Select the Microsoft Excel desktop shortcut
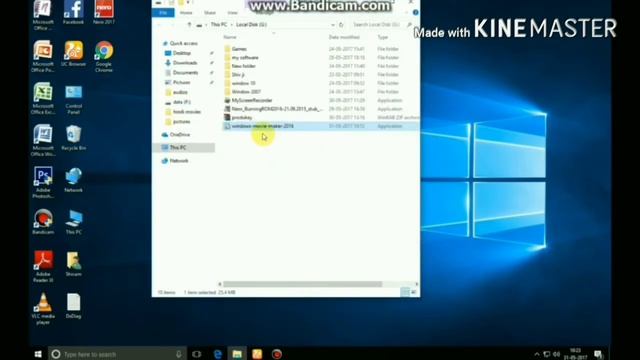This screenshot has width=640, height=360. pyautogui.click(x=43, y=98)
